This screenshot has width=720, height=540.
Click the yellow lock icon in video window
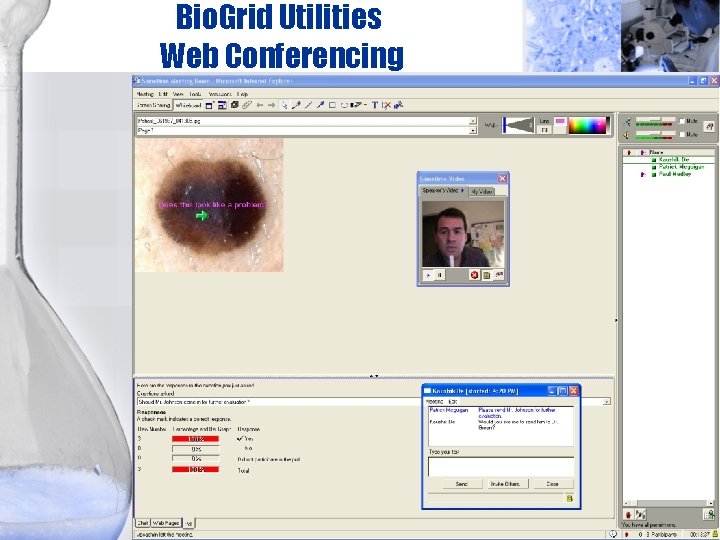pos(486,275)
